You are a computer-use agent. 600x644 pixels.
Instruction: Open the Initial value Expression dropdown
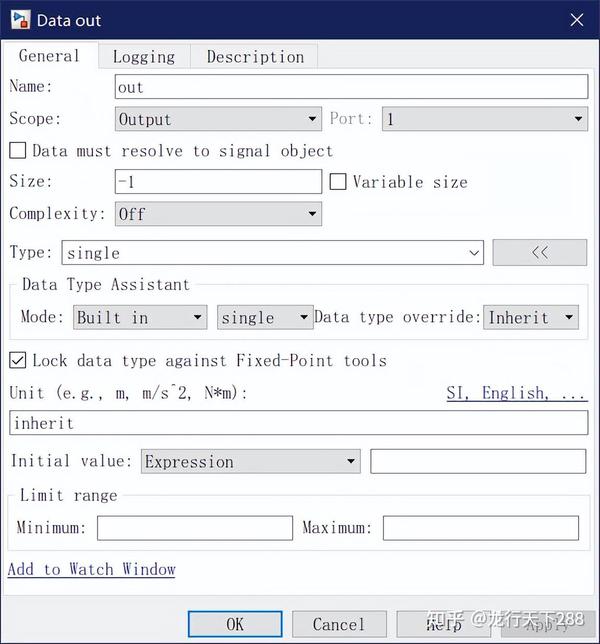pyautogui.click(x=251, y=461)
